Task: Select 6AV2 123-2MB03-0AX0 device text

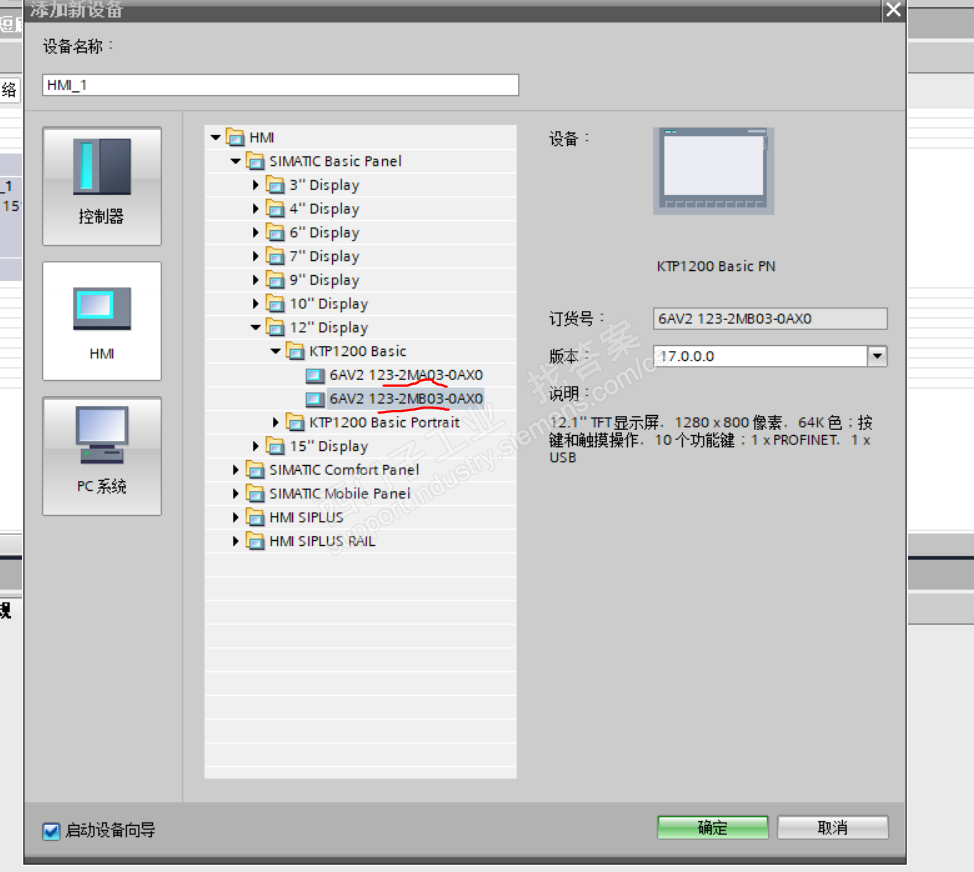Action: (x=406, y=399)
